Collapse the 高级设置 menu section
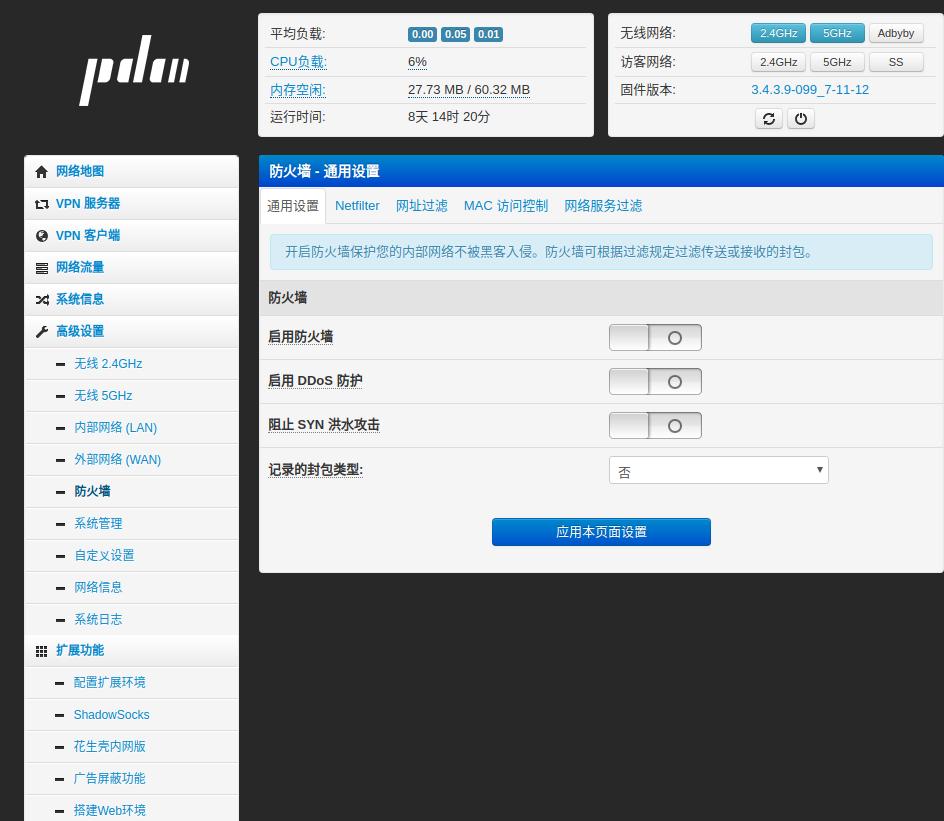 pyautogui.click(x=131, y=332)
